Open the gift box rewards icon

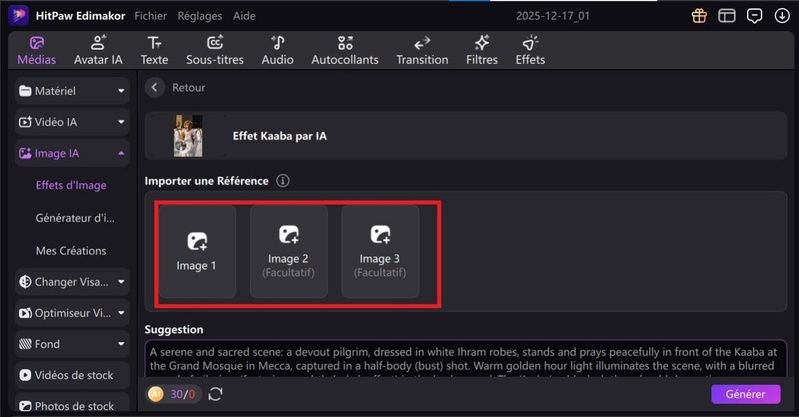pyautogui.click(x=699, y=16)
